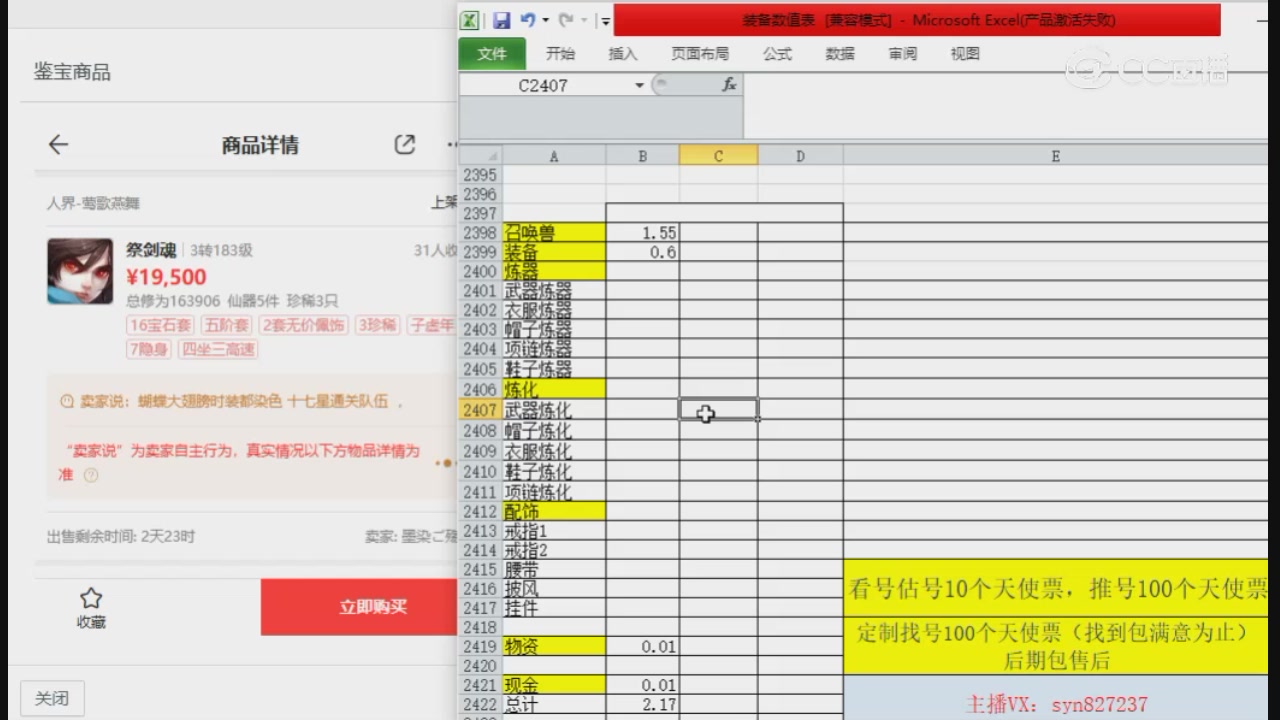Select the 披风 cell

pyautogui.click(x=554, y=589)
